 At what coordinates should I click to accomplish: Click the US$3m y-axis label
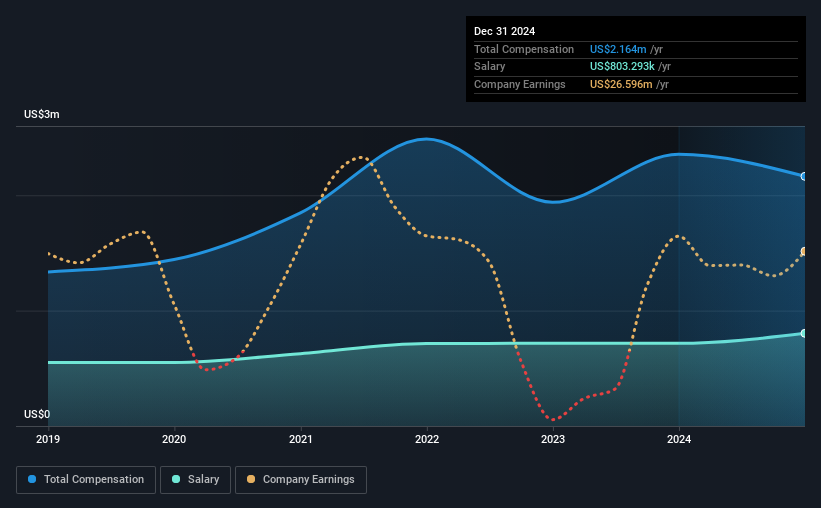[x=42, y=114]
